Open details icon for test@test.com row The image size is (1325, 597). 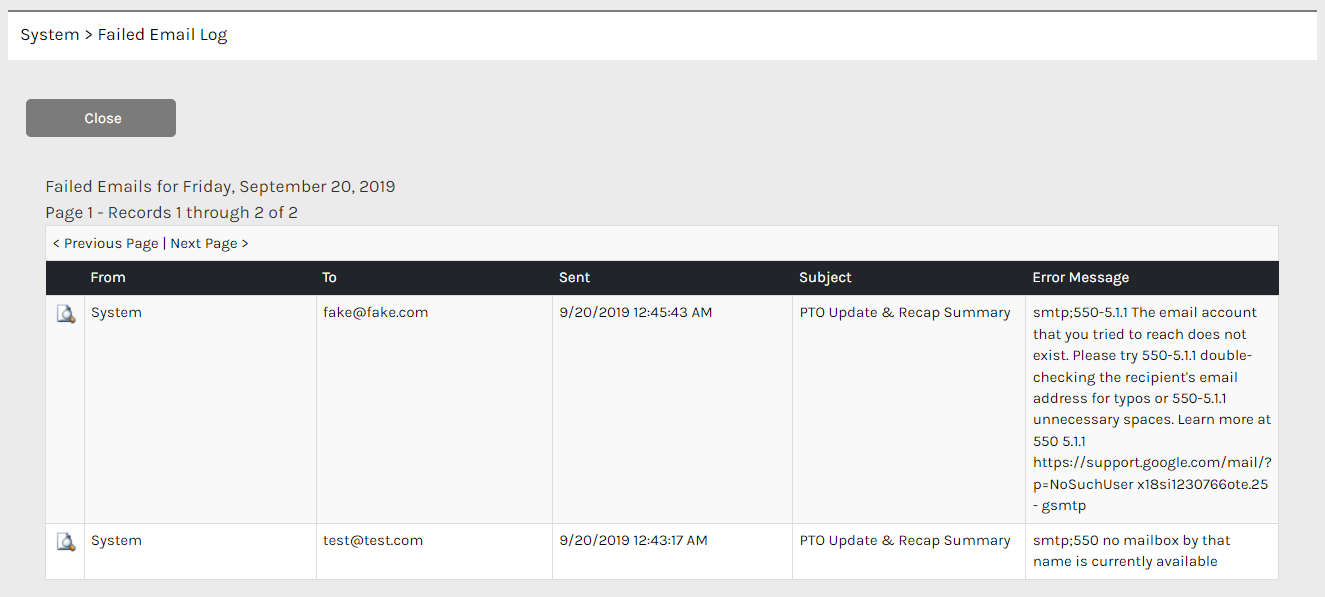click(x=66, y=542)
